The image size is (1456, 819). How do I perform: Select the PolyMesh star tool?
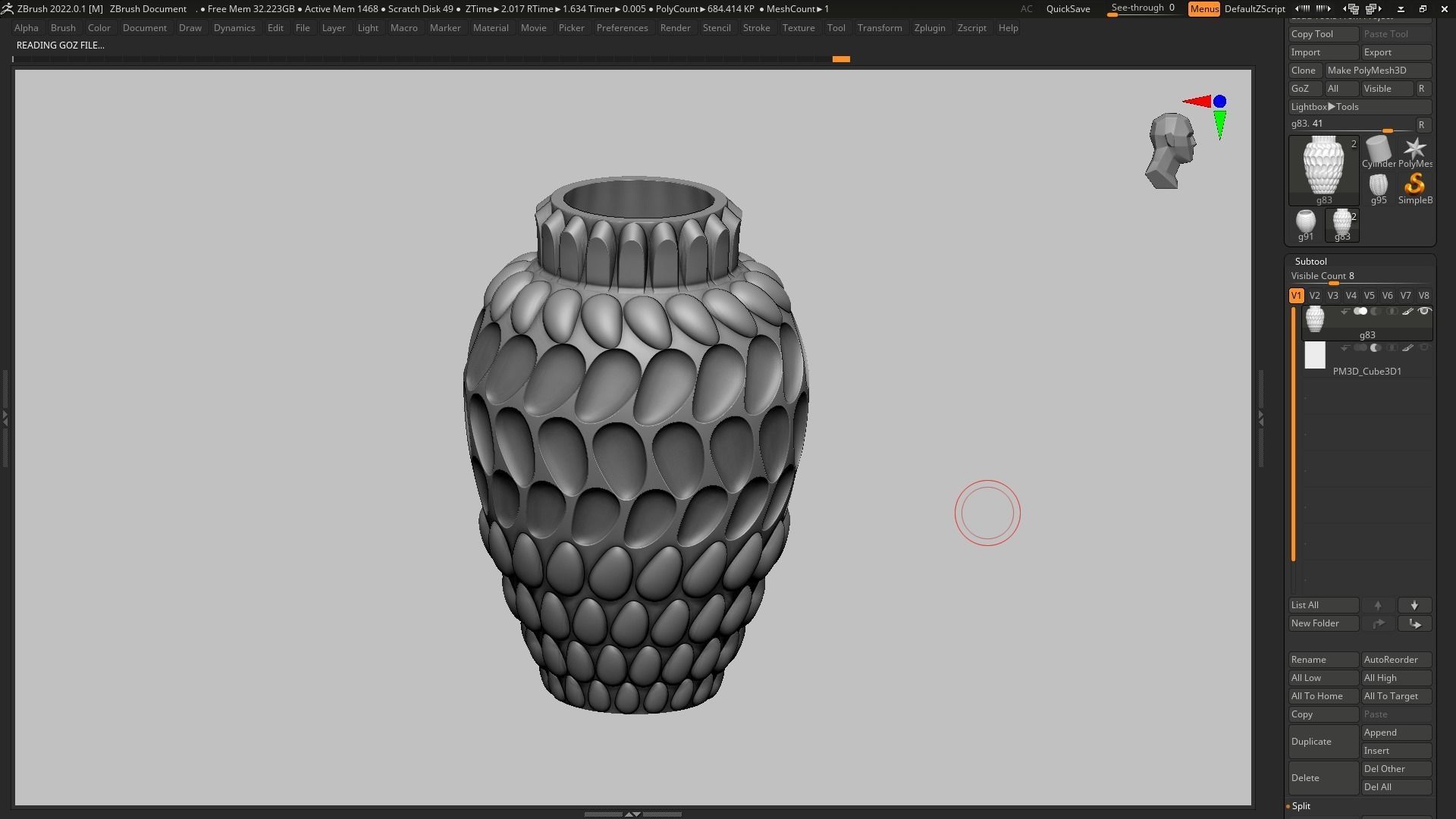pos(1415,152)
